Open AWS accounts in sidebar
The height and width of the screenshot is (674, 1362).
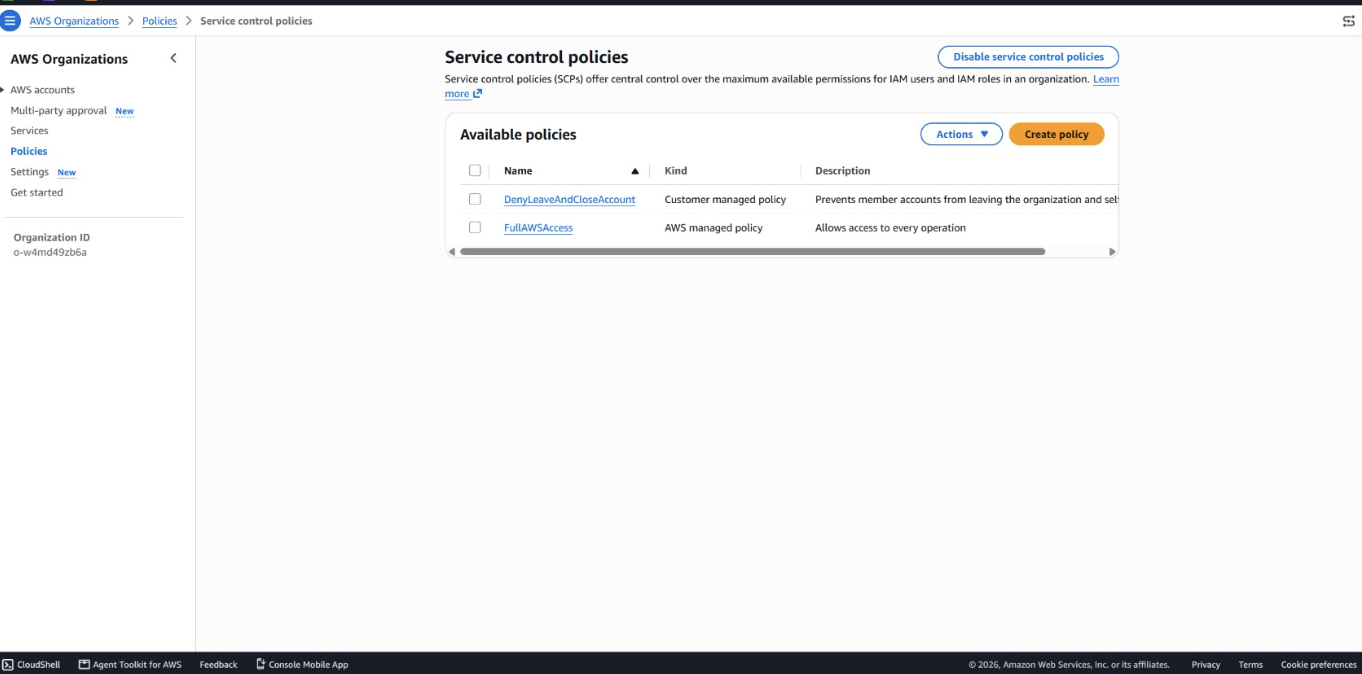(43, 90)
